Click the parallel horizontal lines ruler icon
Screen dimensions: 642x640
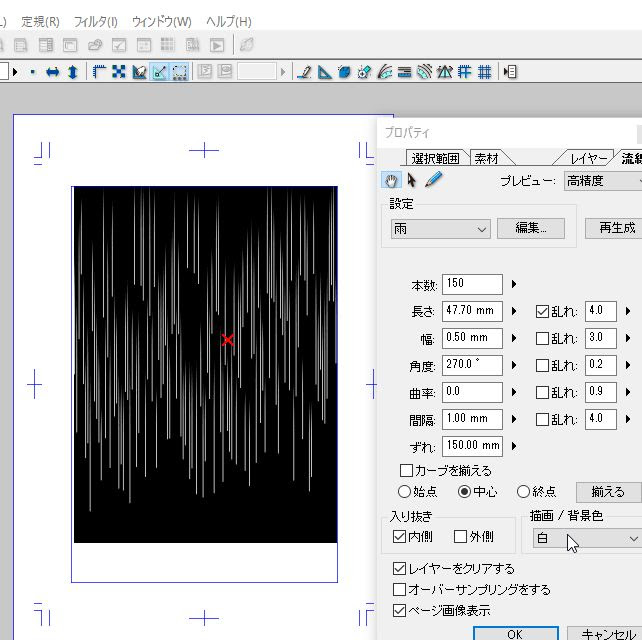point(404,72)
